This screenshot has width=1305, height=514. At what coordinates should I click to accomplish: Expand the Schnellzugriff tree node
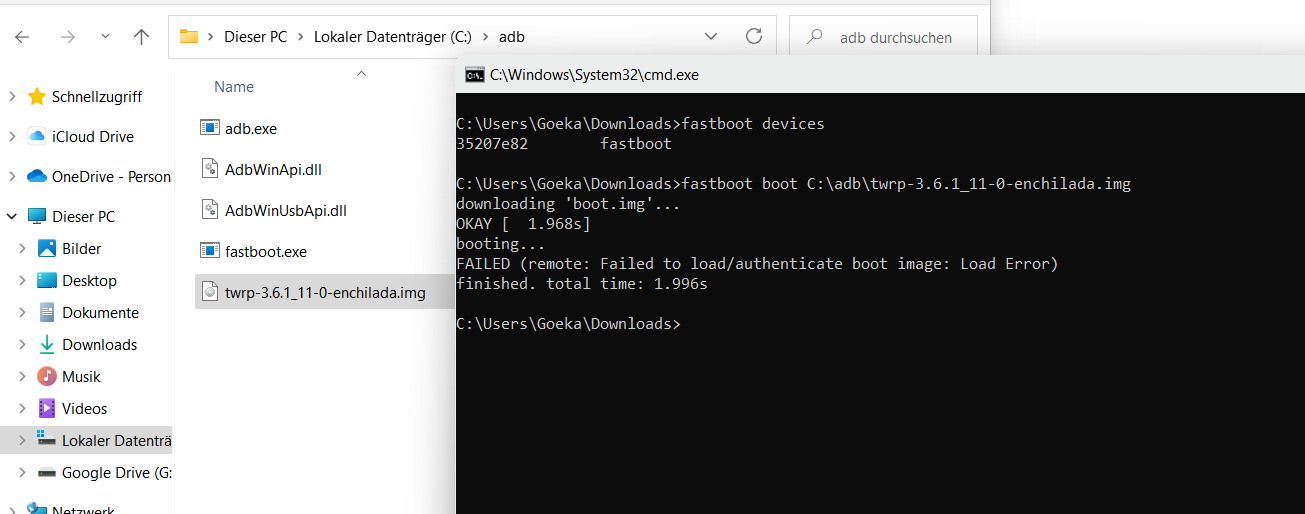11,97
